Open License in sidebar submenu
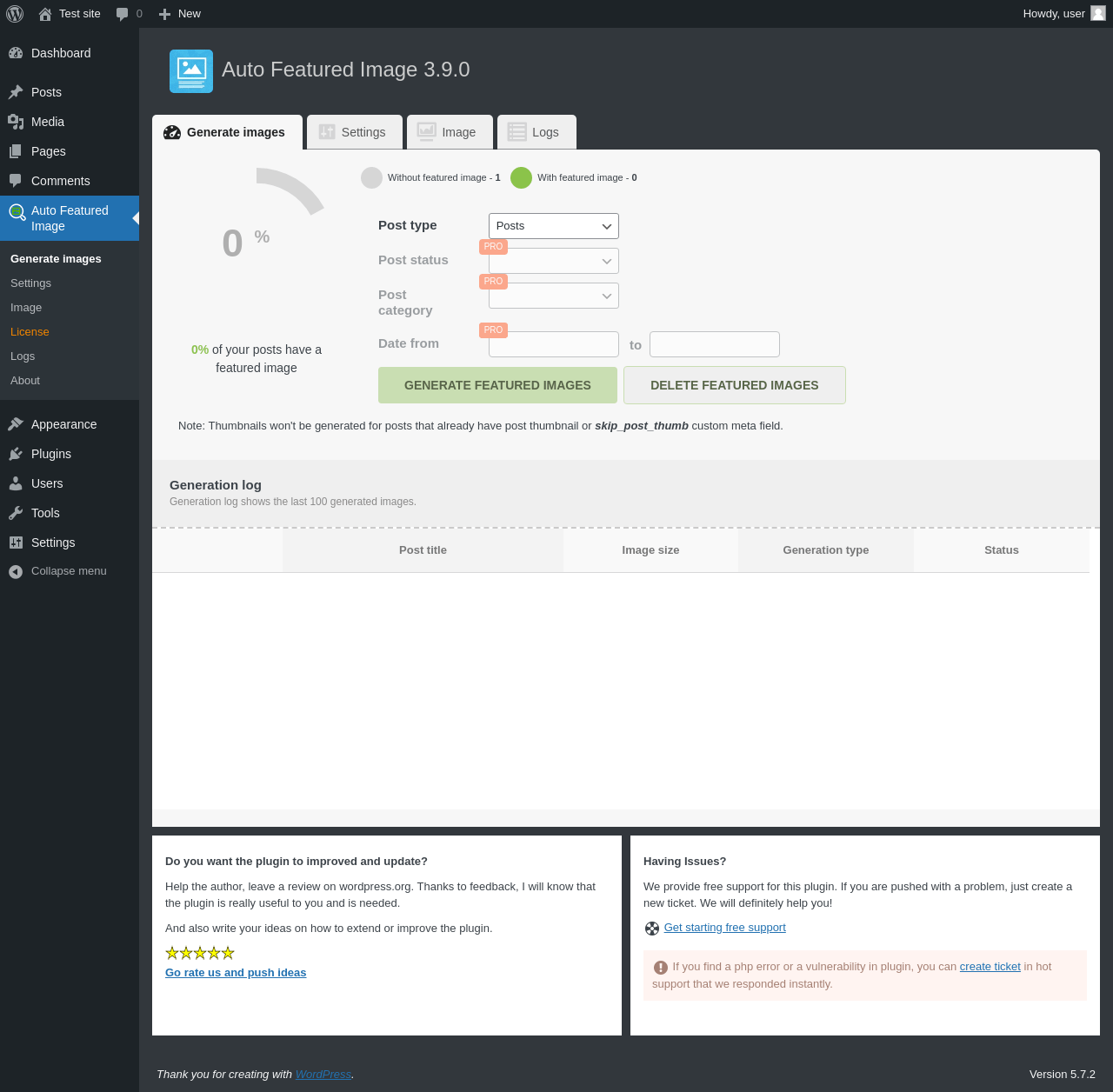Viewport: 1113px width, 1092px height. click(x=30, y=332)
